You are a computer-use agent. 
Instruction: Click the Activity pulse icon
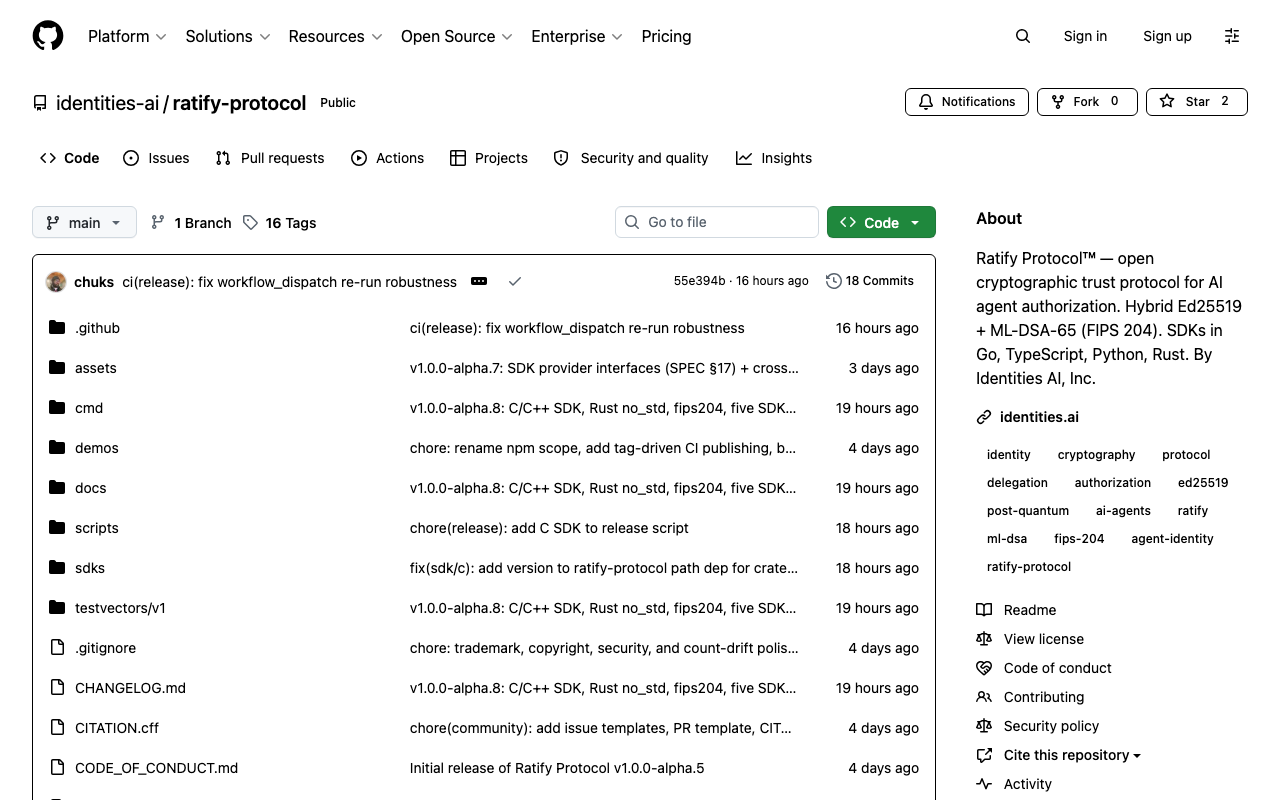point(984,784)
